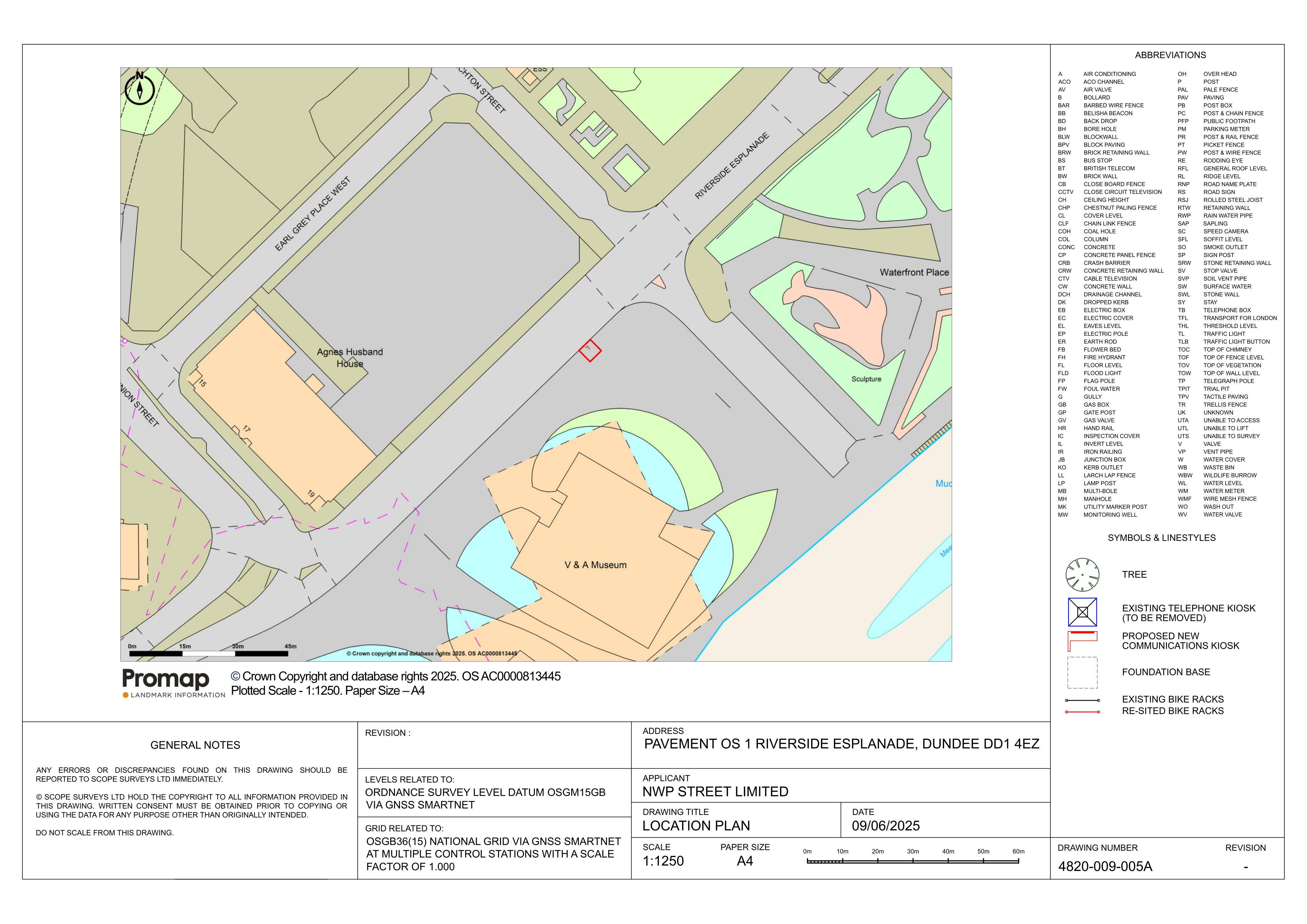Image resolution: width=1307 pixels, height=924 pixels.
Task: Click the GENERAL NOTES heading
Action: 195,745
